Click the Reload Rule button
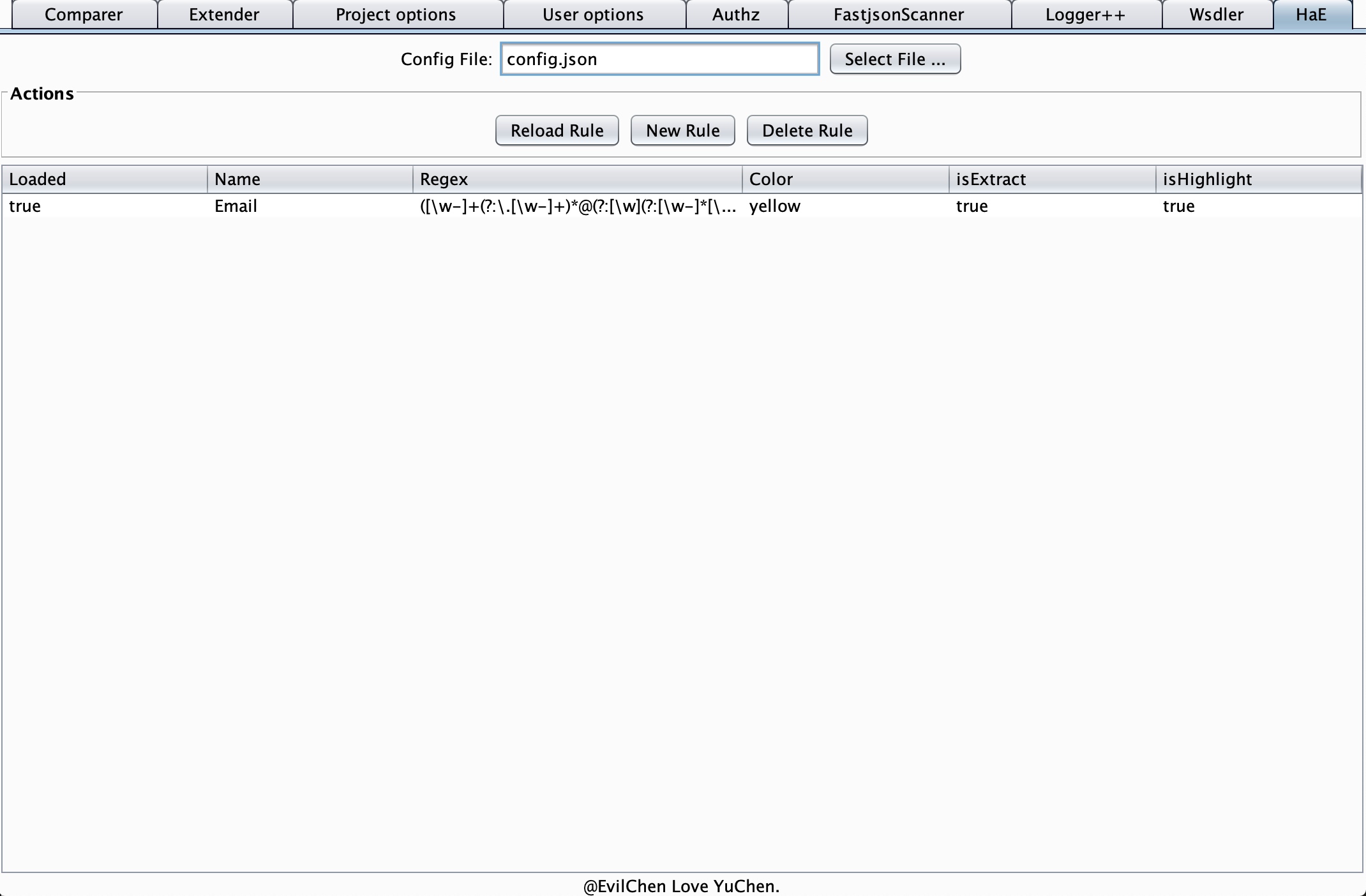This screenshot has height=896, width=1366. point(557,131)
